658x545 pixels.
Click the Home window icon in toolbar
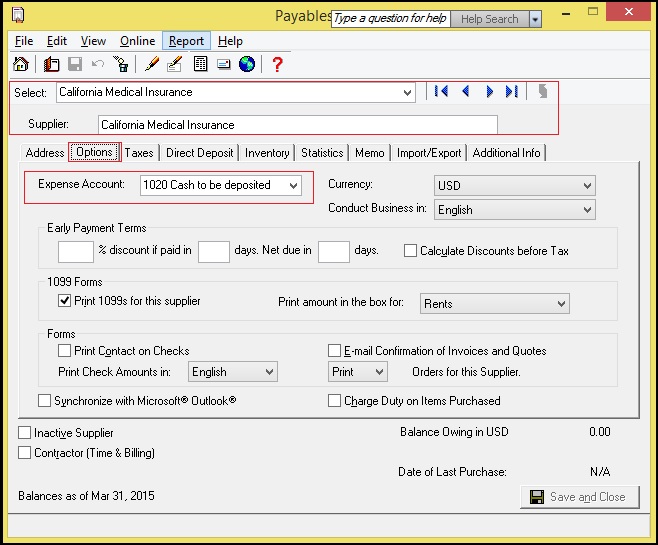(21, 65)
